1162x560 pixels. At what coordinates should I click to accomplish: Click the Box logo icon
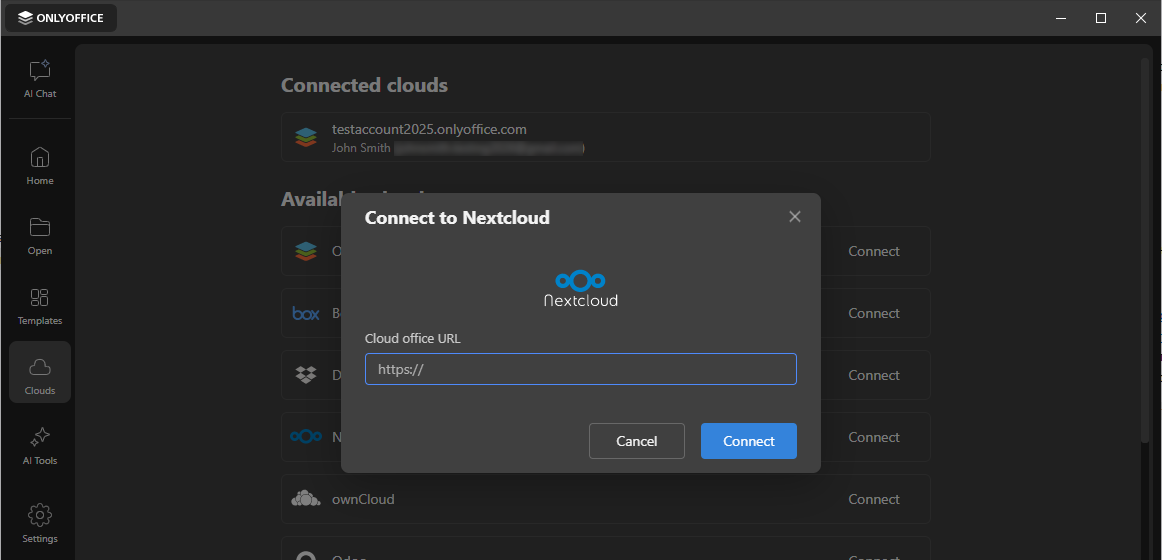coord(305,313)
